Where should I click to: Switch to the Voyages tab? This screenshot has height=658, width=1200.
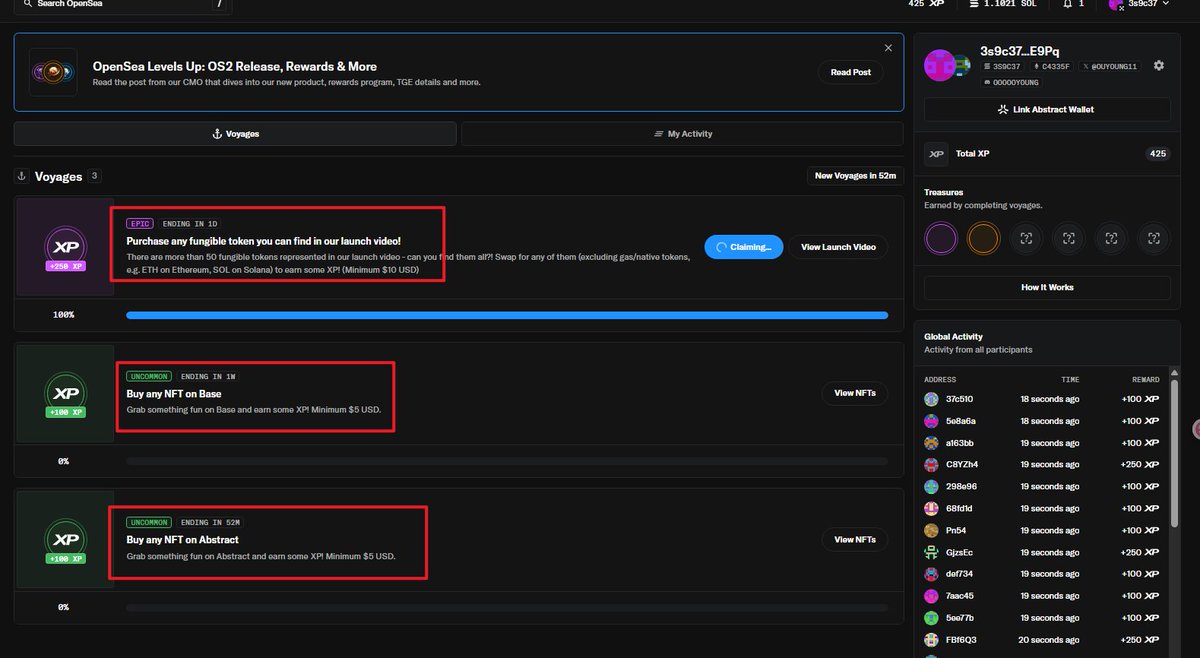235,134
